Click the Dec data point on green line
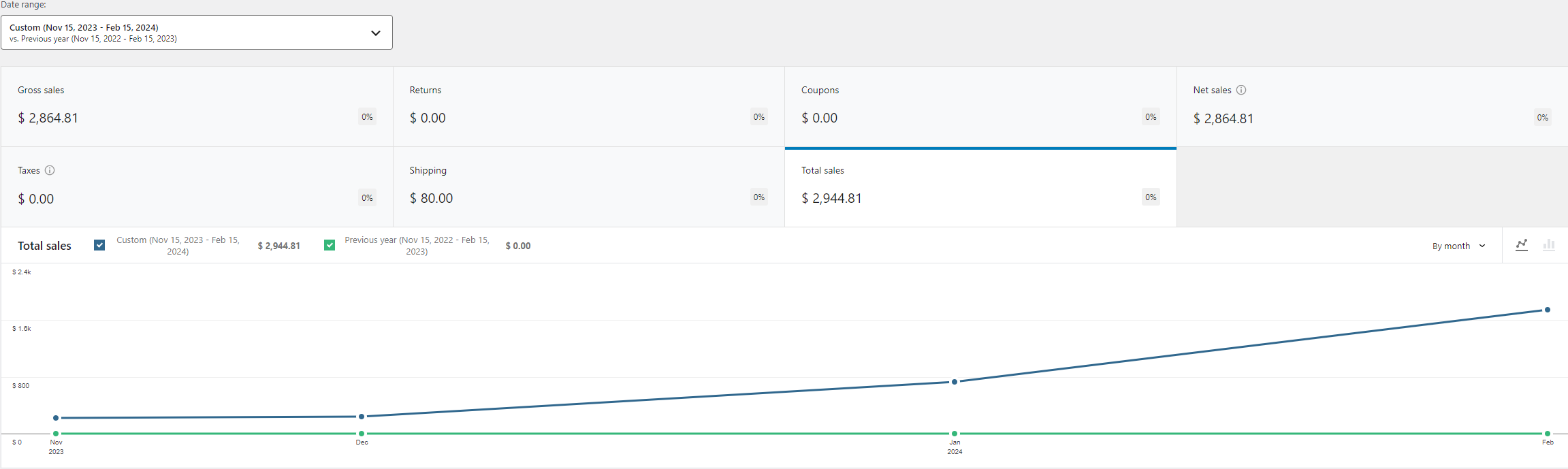This screenshot has width=1568, height=469. coord(362,434)
